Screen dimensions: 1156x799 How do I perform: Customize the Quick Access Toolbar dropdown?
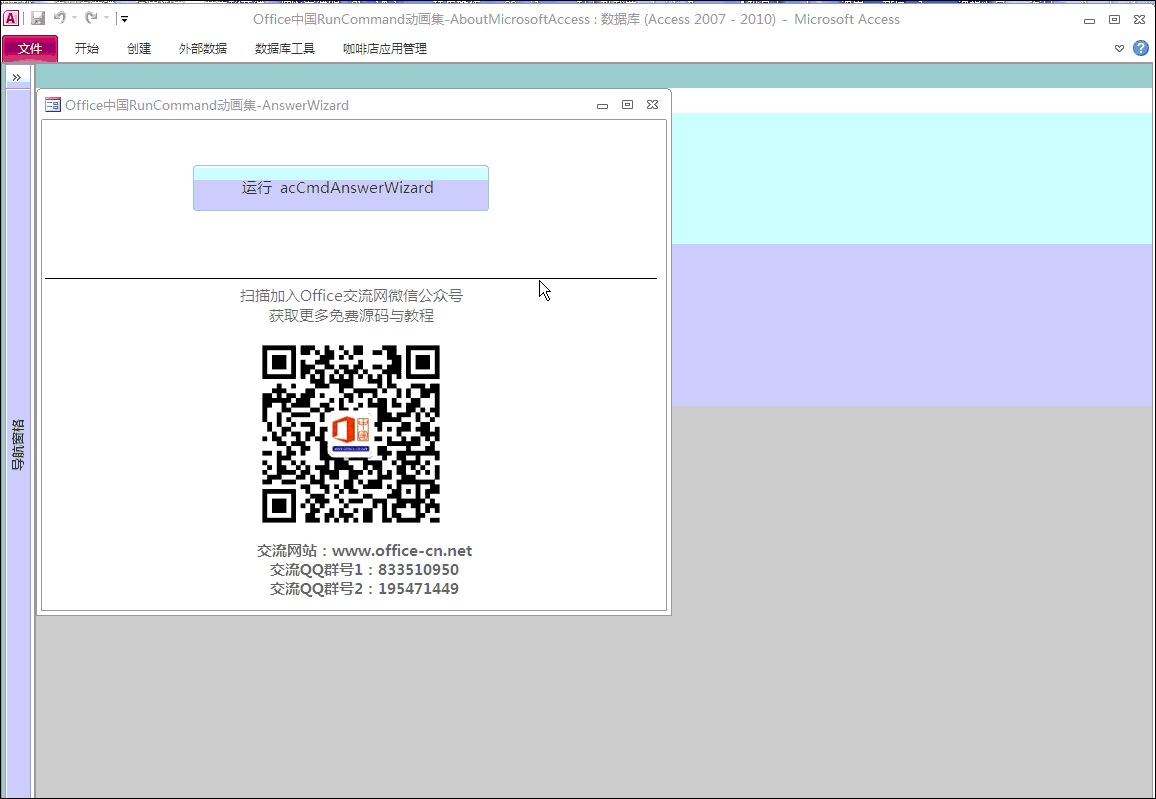pos(124,19)
